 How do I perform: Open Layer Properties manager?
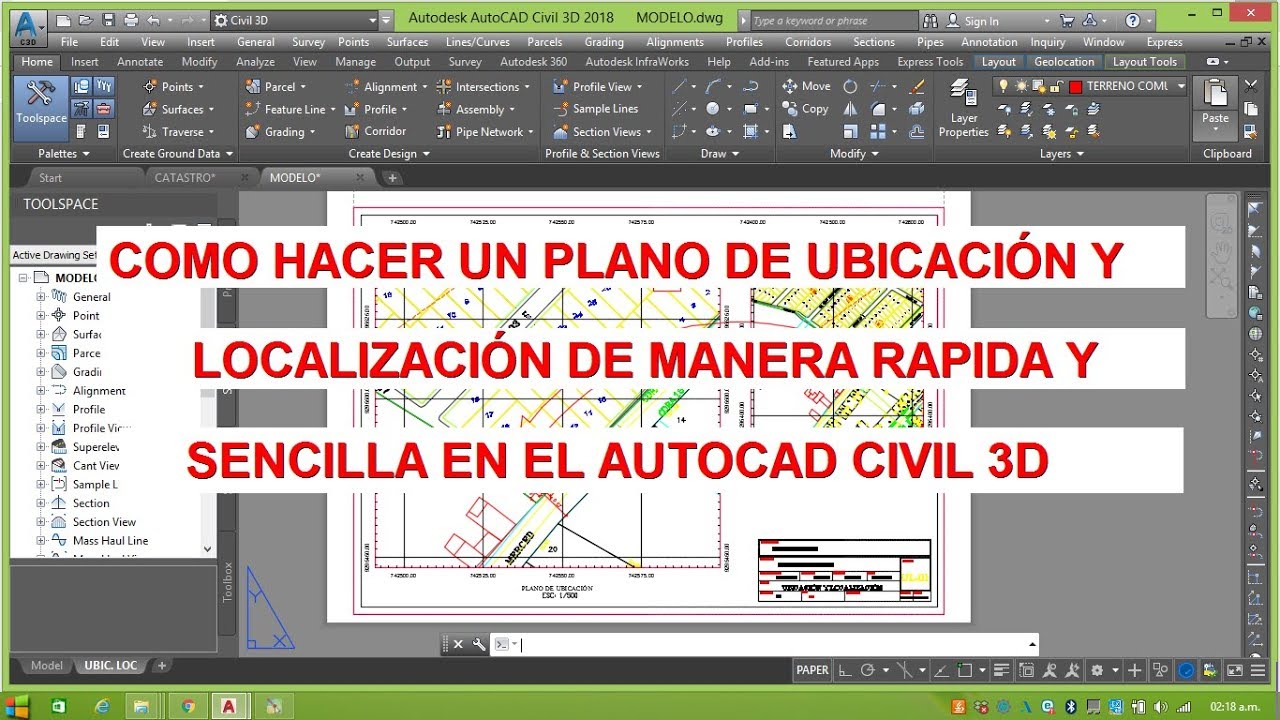pyautogui.click(x=964, y=110)
